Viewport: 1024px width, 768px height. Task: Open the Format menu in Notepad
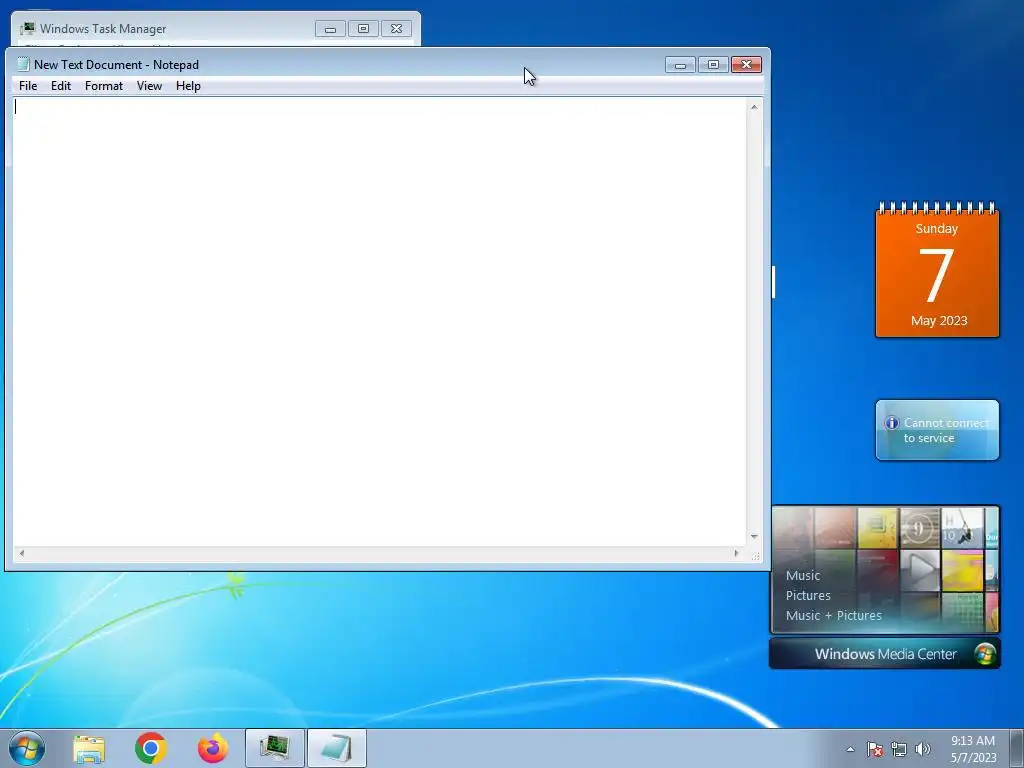104,86
